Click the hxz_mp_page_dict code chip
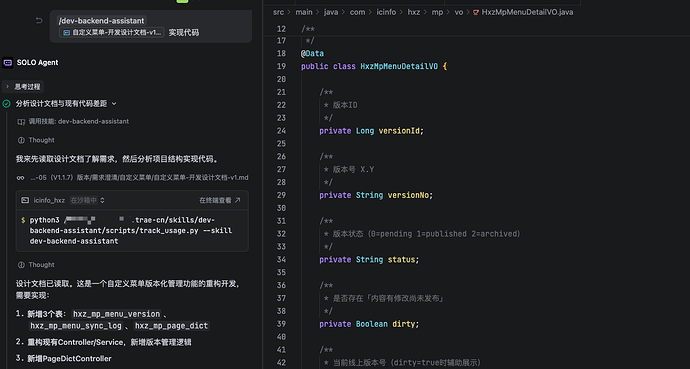690x369 pixels. coord(172,326)
